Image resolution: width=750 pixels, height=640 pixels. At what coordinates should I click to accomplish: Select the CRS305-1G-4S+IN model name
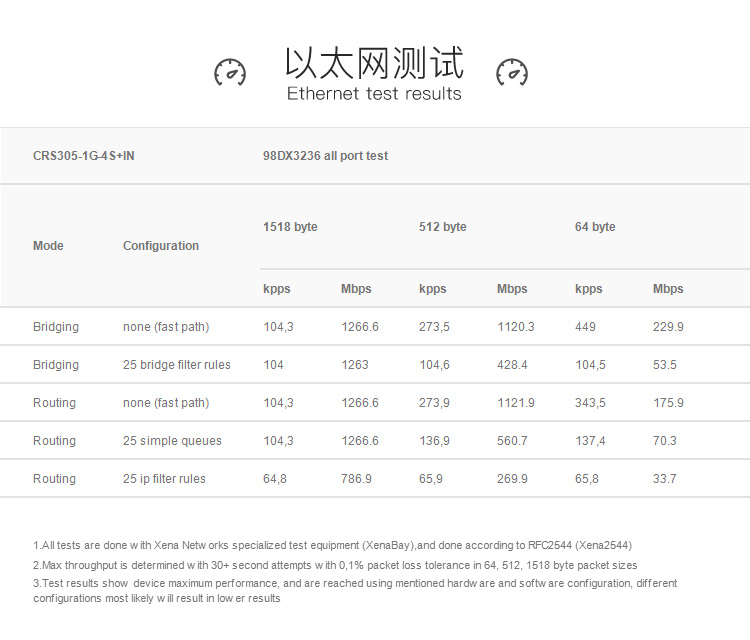(x=84, y=156)
